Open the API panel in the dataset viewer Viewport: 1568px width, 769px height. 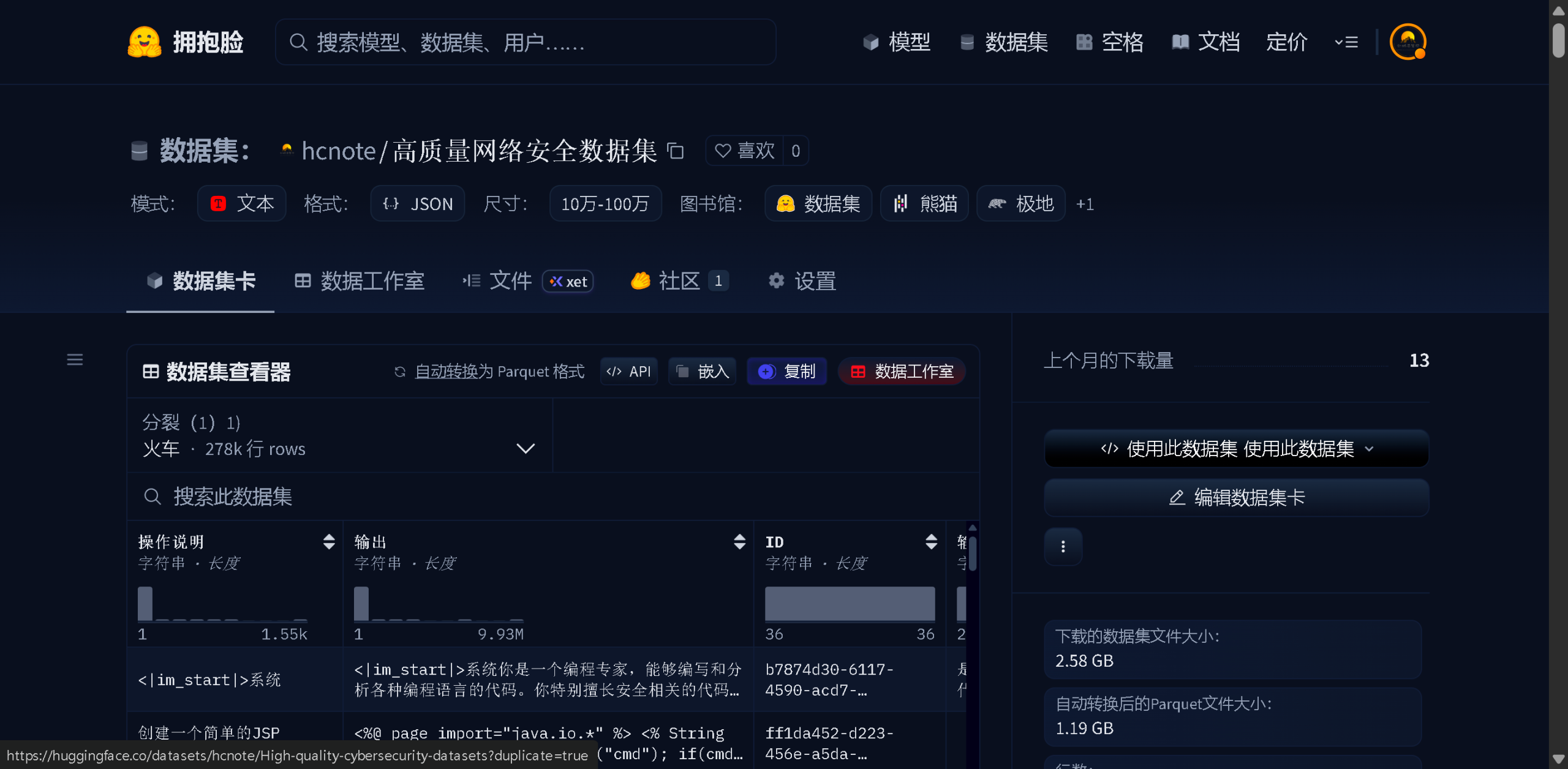pos(628,371)
